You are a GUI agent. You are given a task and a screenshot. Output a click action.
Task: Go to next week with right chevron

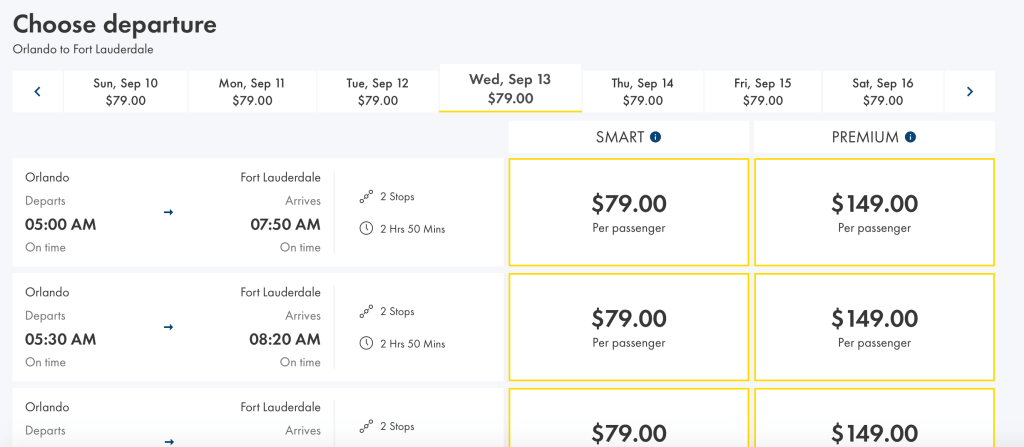(x=969, y=92)
